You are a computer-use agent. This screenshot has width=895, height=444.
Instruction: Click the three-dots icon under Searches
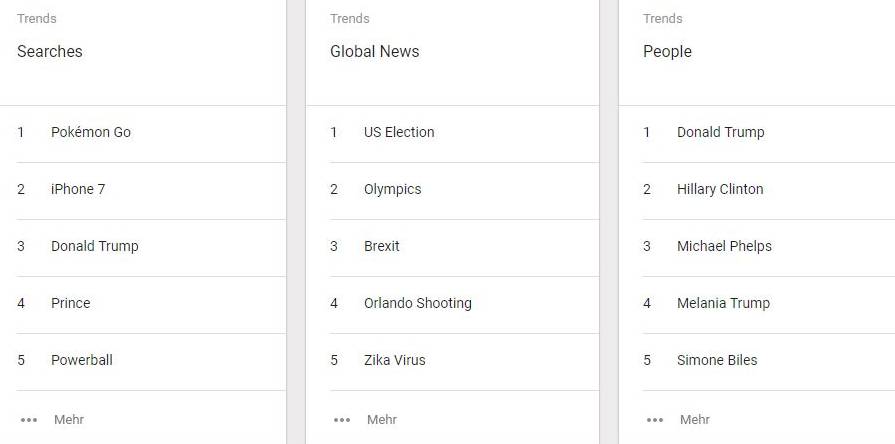[x=29, y=420]
